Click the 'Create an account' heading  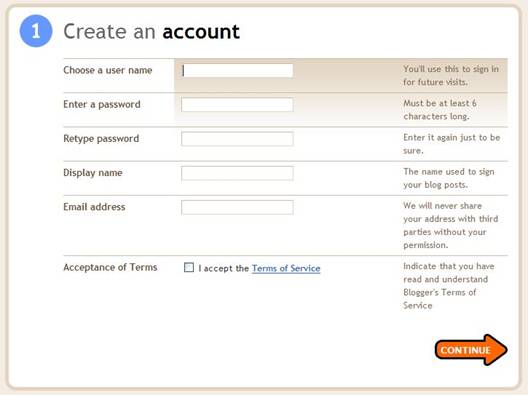152,32
